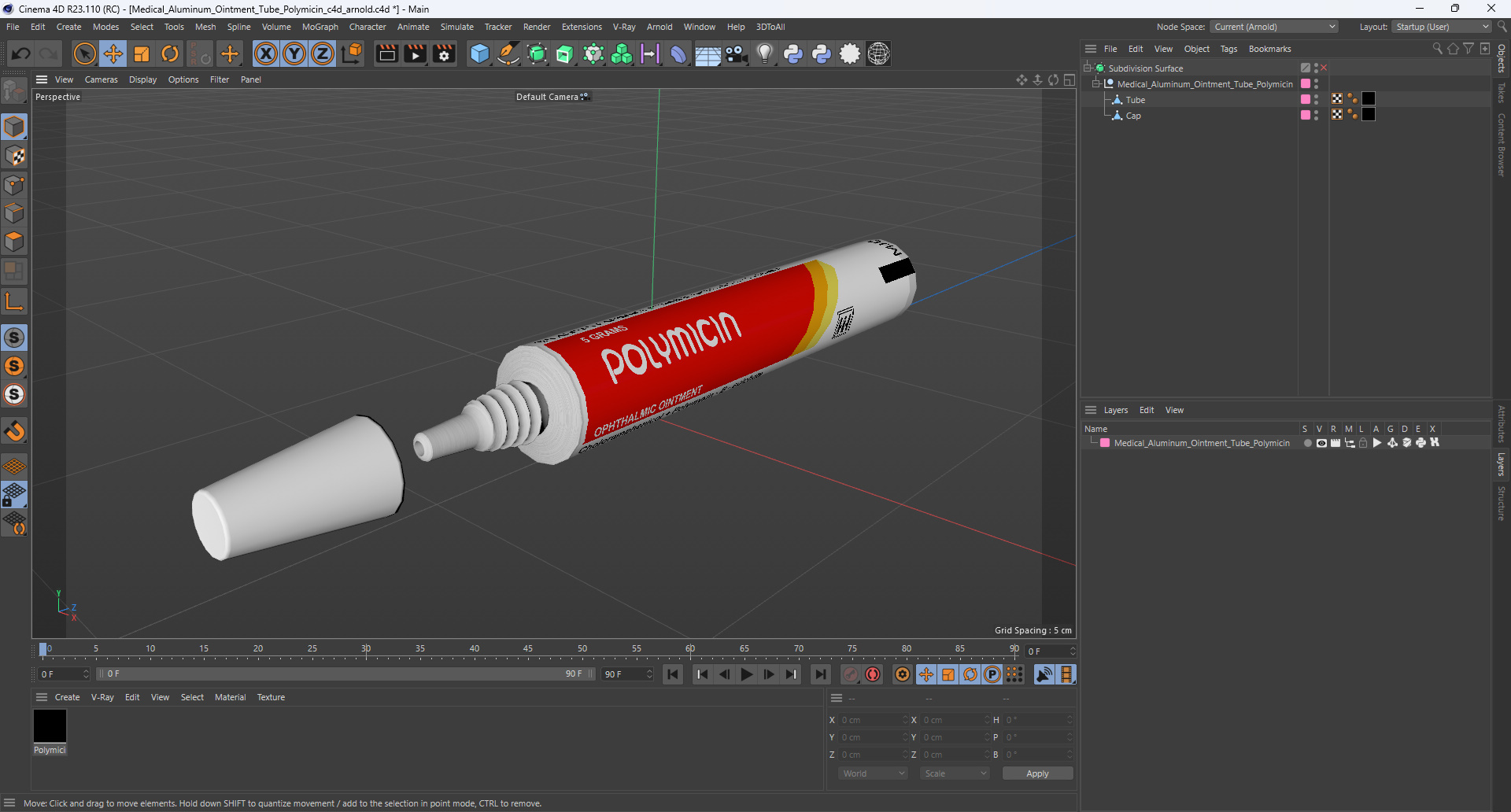This screenshot has width=1511, height=812.
Task: Switch to Texture mode checker cube
Action: [14, 156]
